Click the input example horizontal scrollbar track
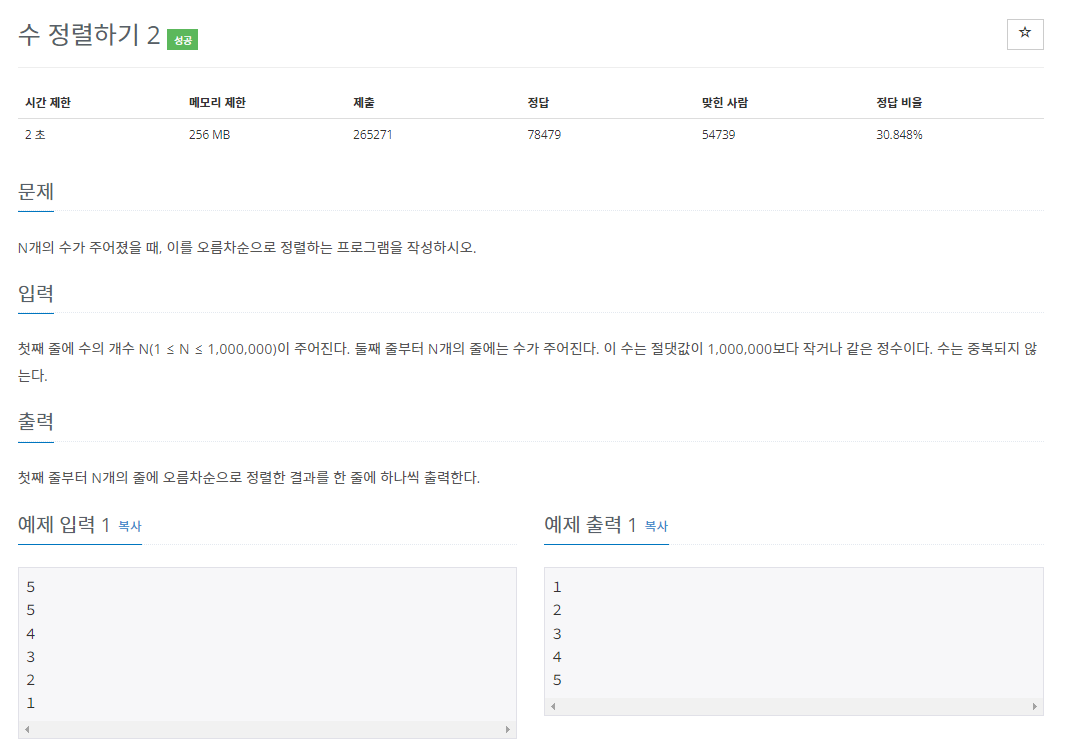The height and width of the screenshot is (754, 1066). click(267, 730)
